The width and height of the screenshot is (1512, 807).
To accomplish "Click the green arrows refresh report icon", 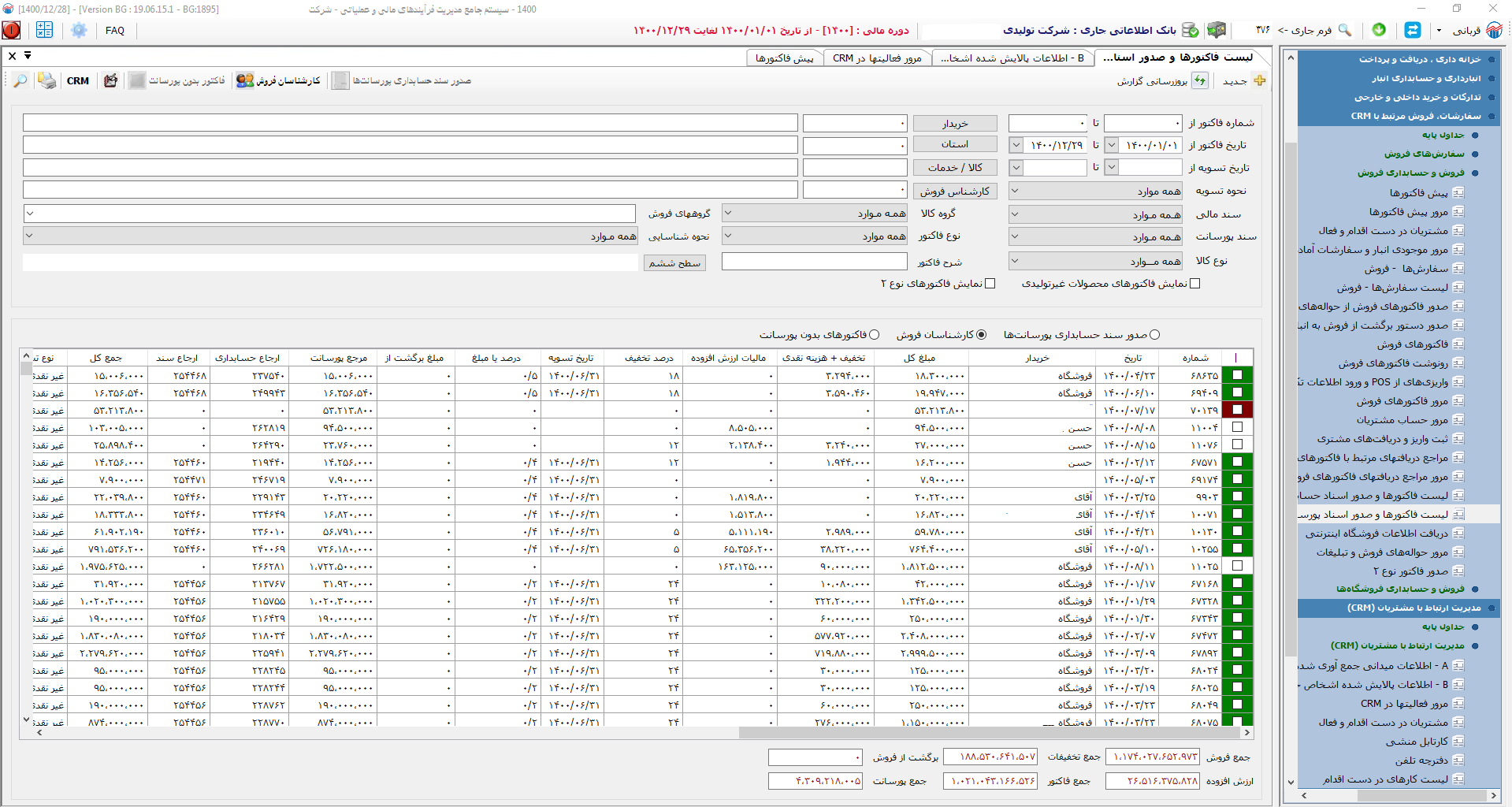I will coord(1200,80).
